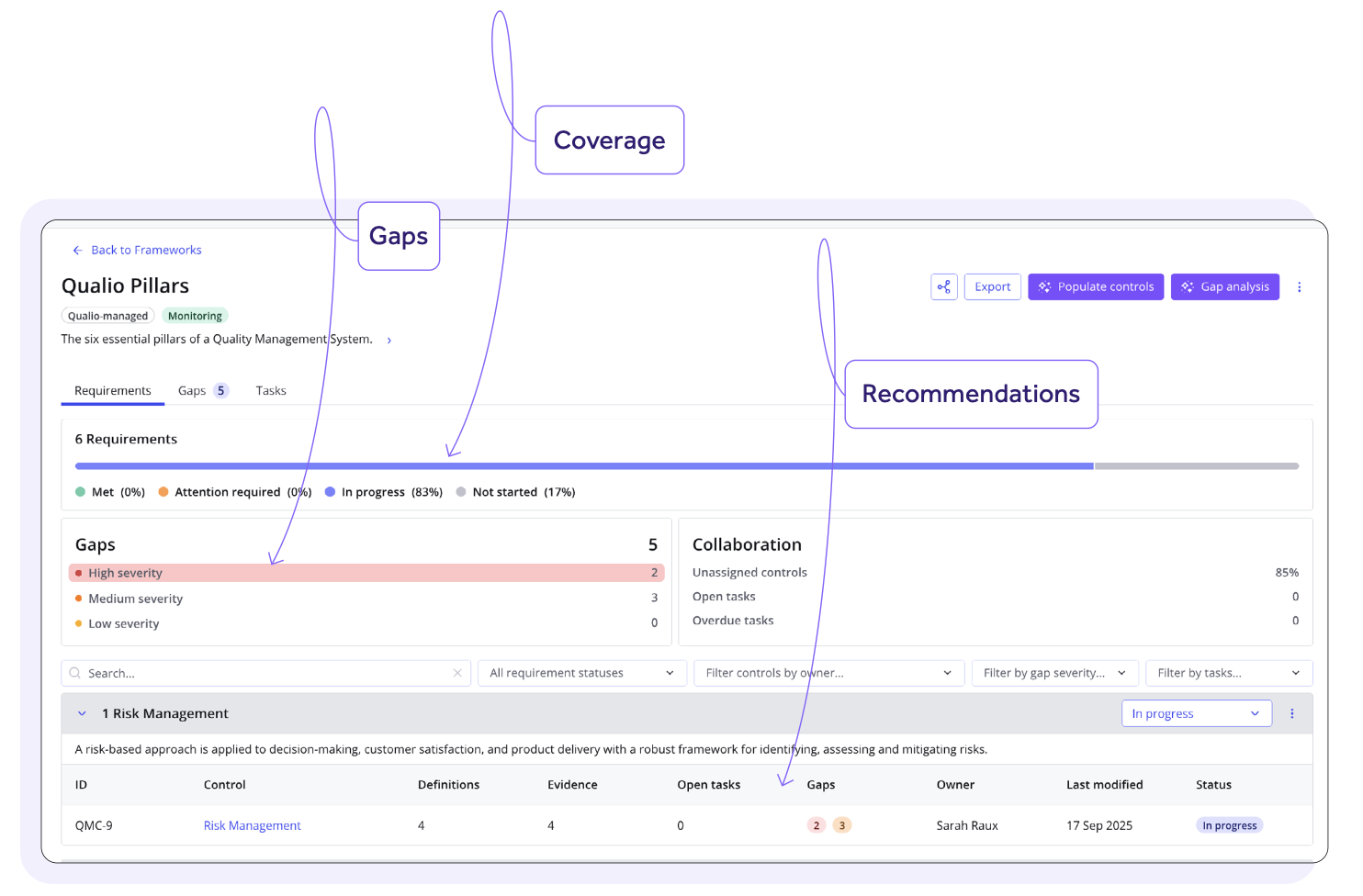Open the Filter by gap severity dropdown
This screenshot has width=1363, height=896.
[x=1054, y=673]
